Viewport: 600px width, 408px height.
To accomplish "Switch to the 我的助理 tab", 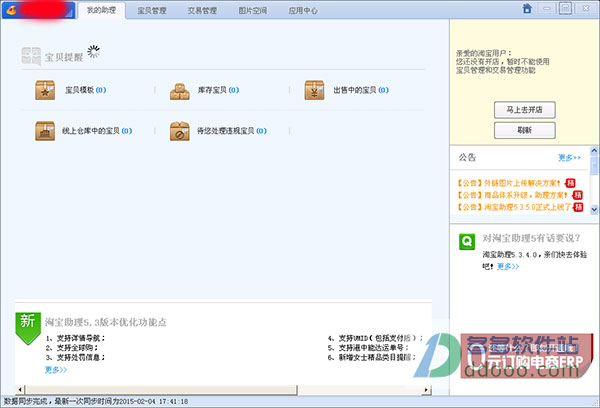I will coord(101,10).
